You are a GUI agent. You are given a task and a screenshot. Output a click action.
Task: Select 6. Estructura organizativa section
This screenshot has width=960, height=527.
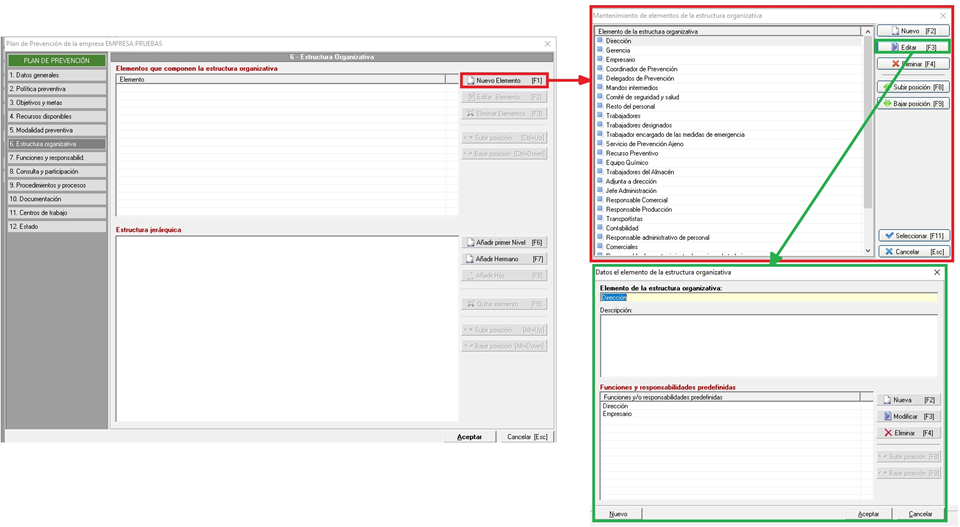[56, 144]
